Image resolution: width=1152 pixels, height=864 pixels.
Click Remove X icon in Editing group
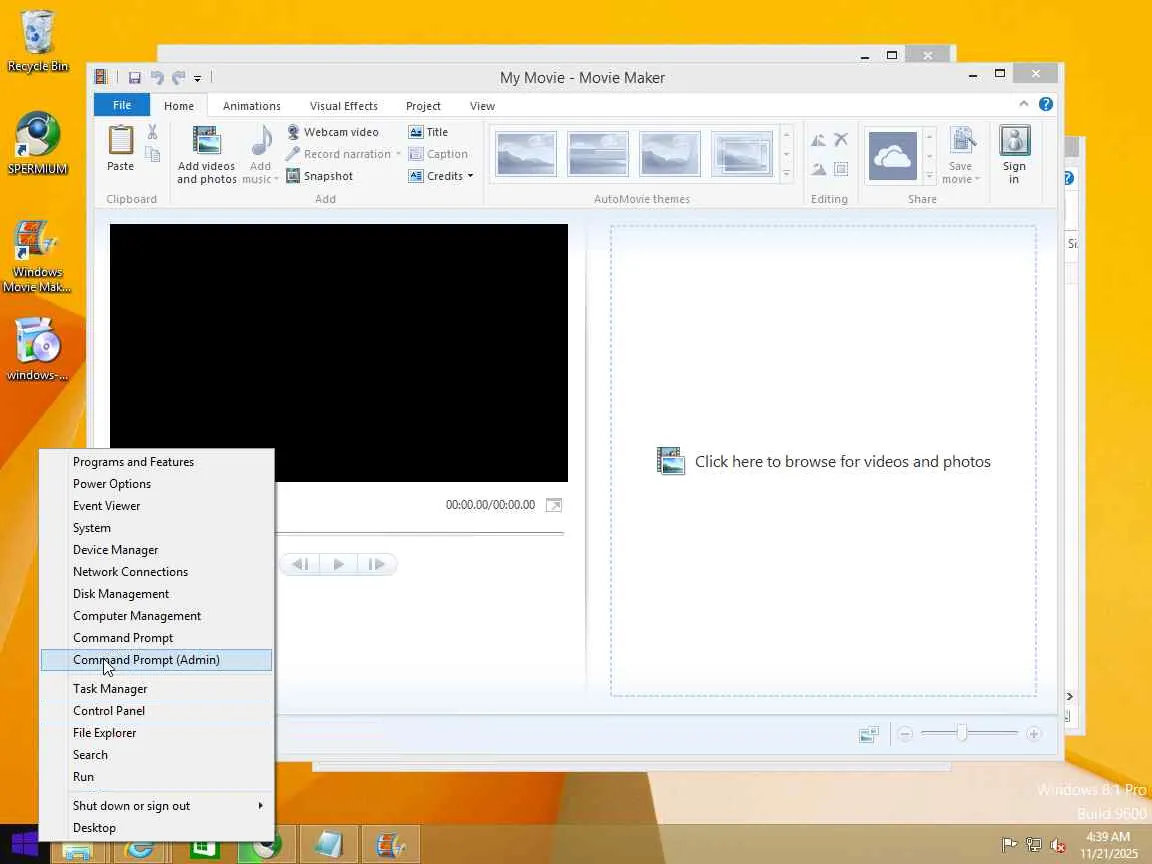(x=841, y=140)
